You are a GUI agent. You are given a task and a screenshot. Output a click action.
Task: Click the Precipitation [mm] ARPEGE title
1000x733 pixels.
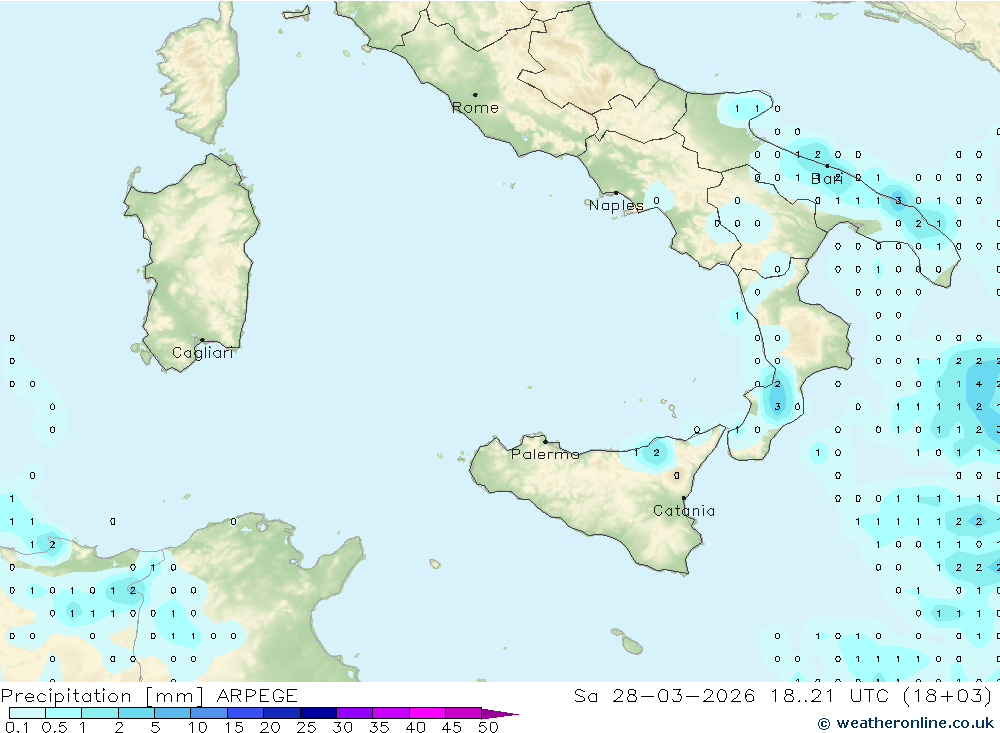point(149,696)
